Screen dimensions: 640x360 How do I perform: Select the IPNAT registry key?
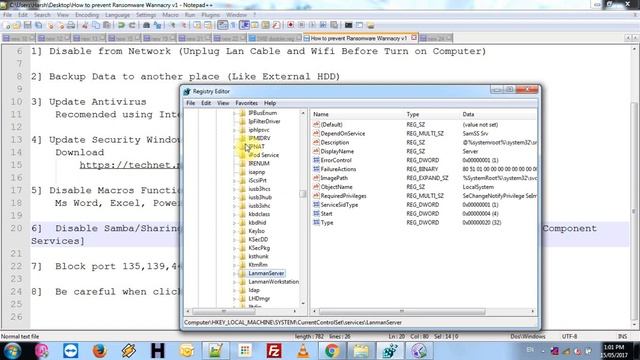[257, 147]
